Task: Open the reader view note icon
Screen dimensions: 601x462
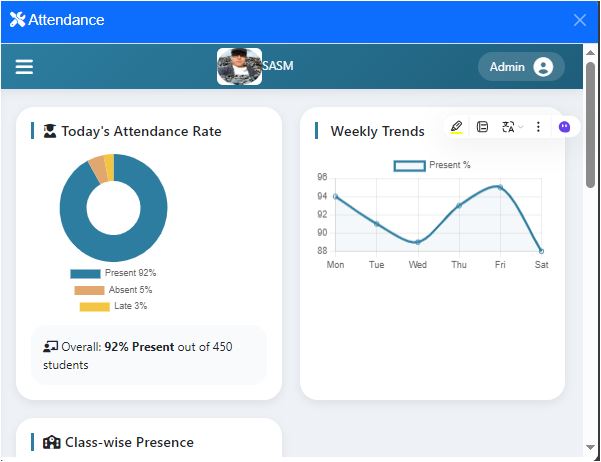Action: (x=482, y=127)
